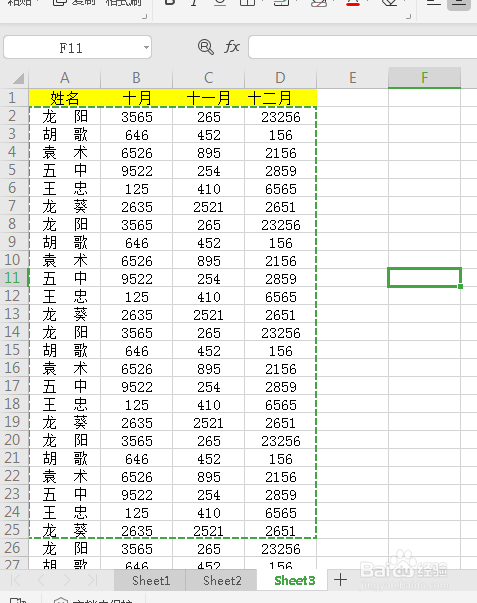Select row 1 header
Image resolution: width=477 pixels, height=603 pixels.
pyautogui.click(x=12, y=98)
